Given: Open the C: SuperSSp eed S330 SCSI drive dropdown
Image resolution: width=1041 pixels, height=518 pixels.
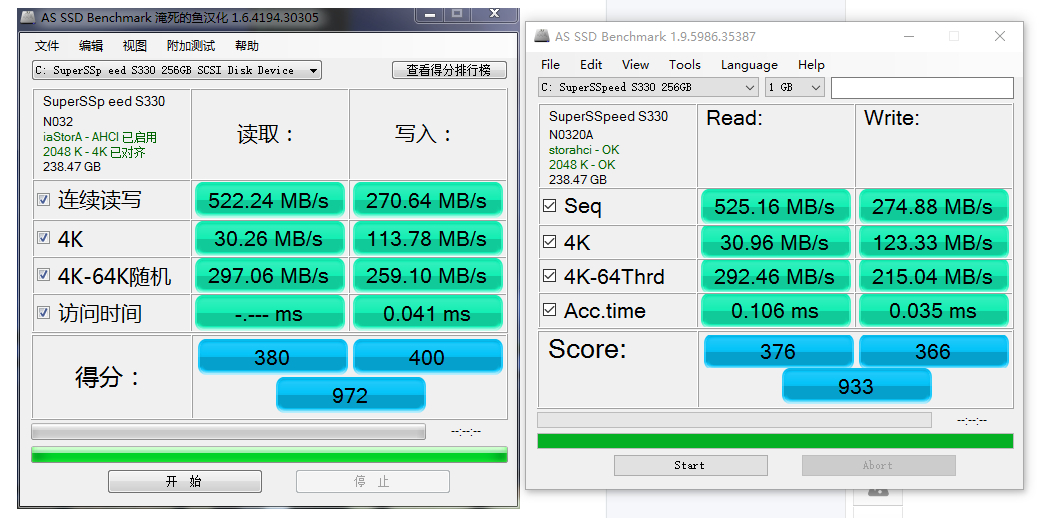Looking at the screenshot, I should [x=177, y=70].
